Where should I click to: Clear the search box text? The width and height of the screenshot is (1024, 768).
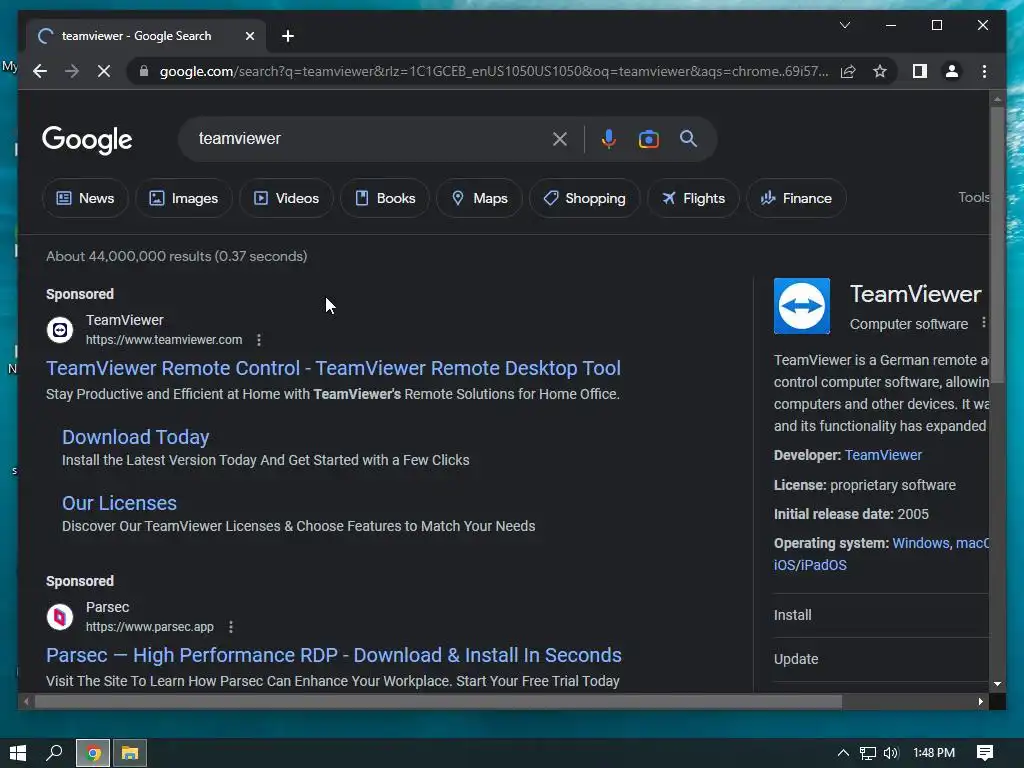[560, 138]
